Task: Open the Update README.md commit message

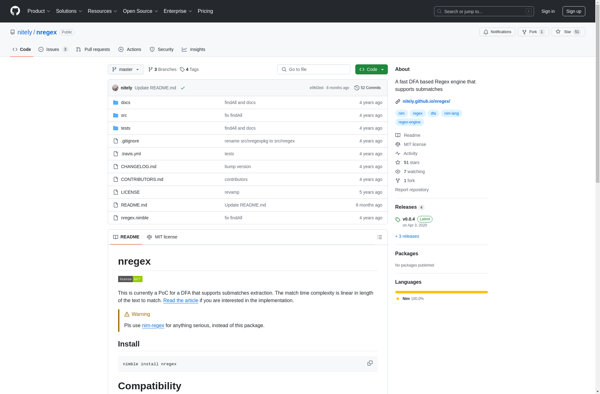Action: tap(155, 88)
